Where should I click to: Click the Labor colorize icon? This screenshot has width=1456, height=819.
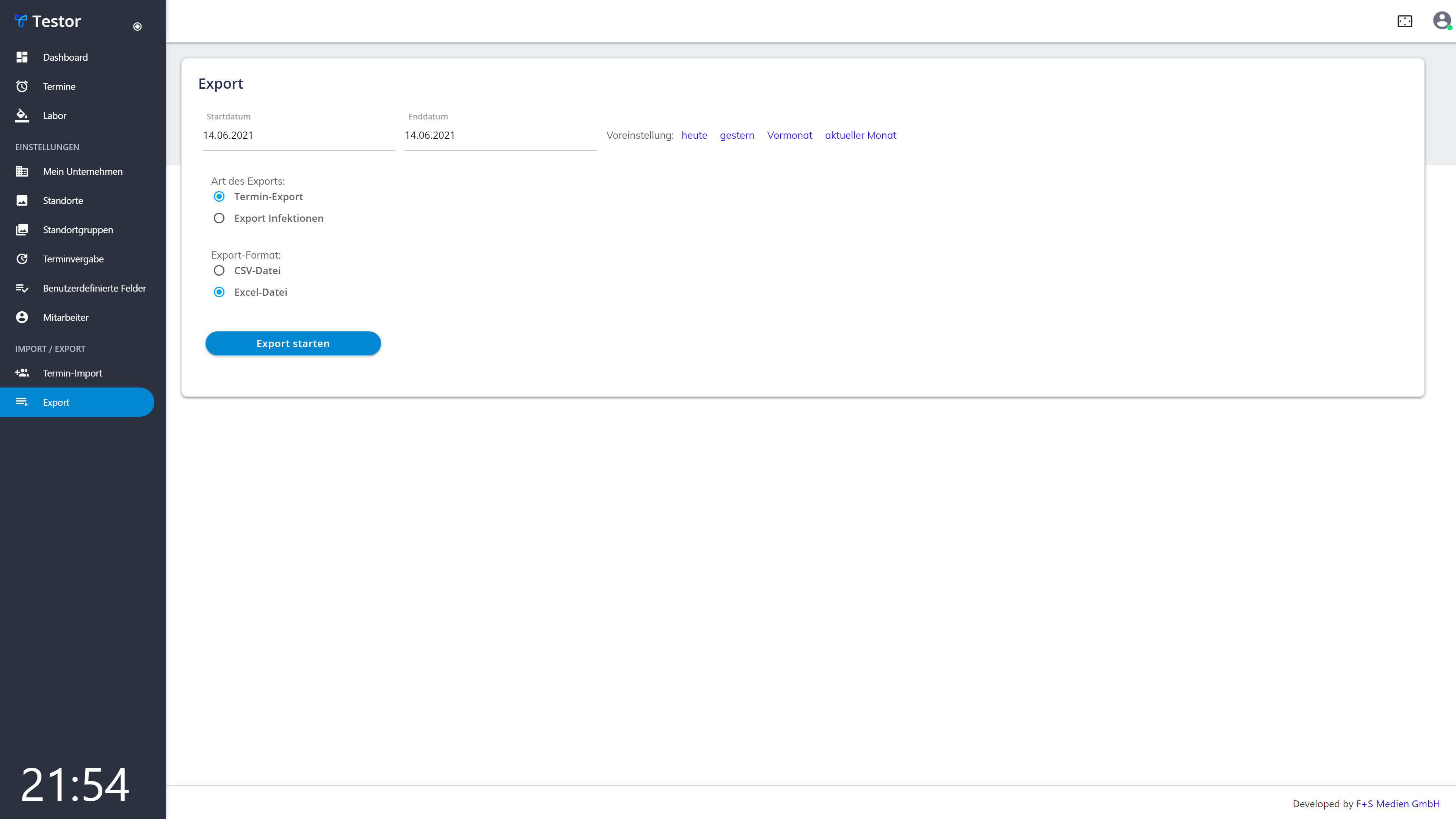22,115
